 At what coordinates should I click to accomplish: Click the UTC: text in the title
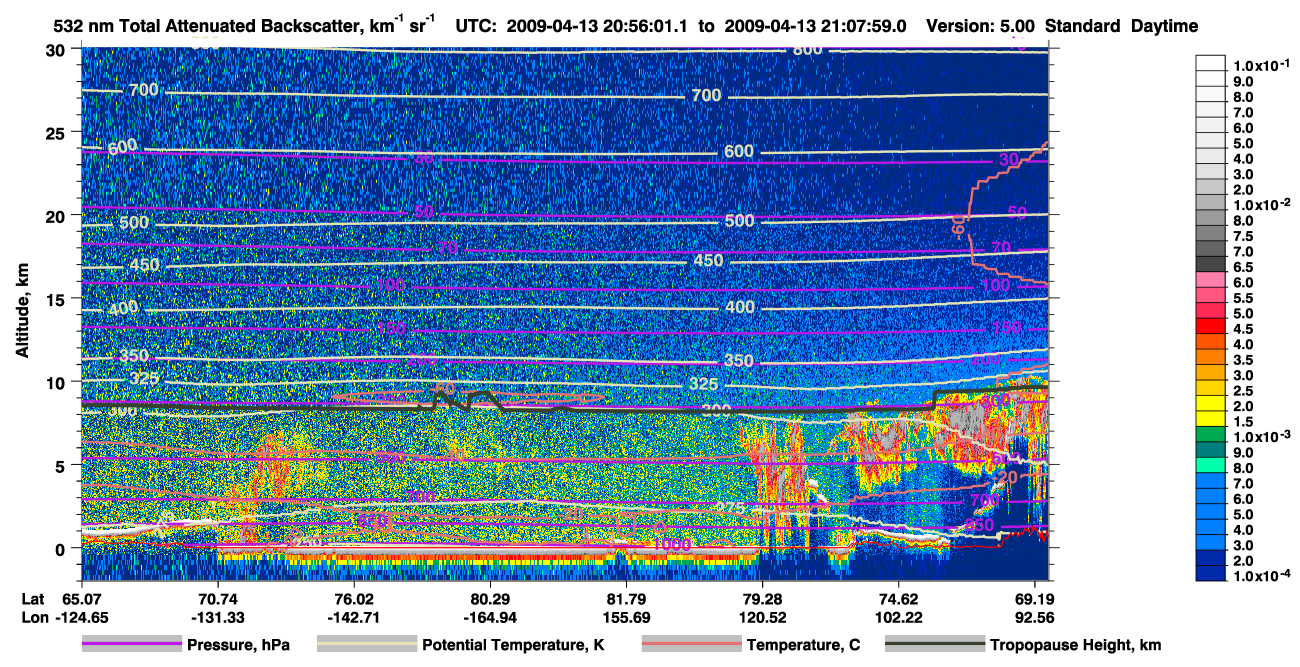pyautogui.click(x=474, y=26)
